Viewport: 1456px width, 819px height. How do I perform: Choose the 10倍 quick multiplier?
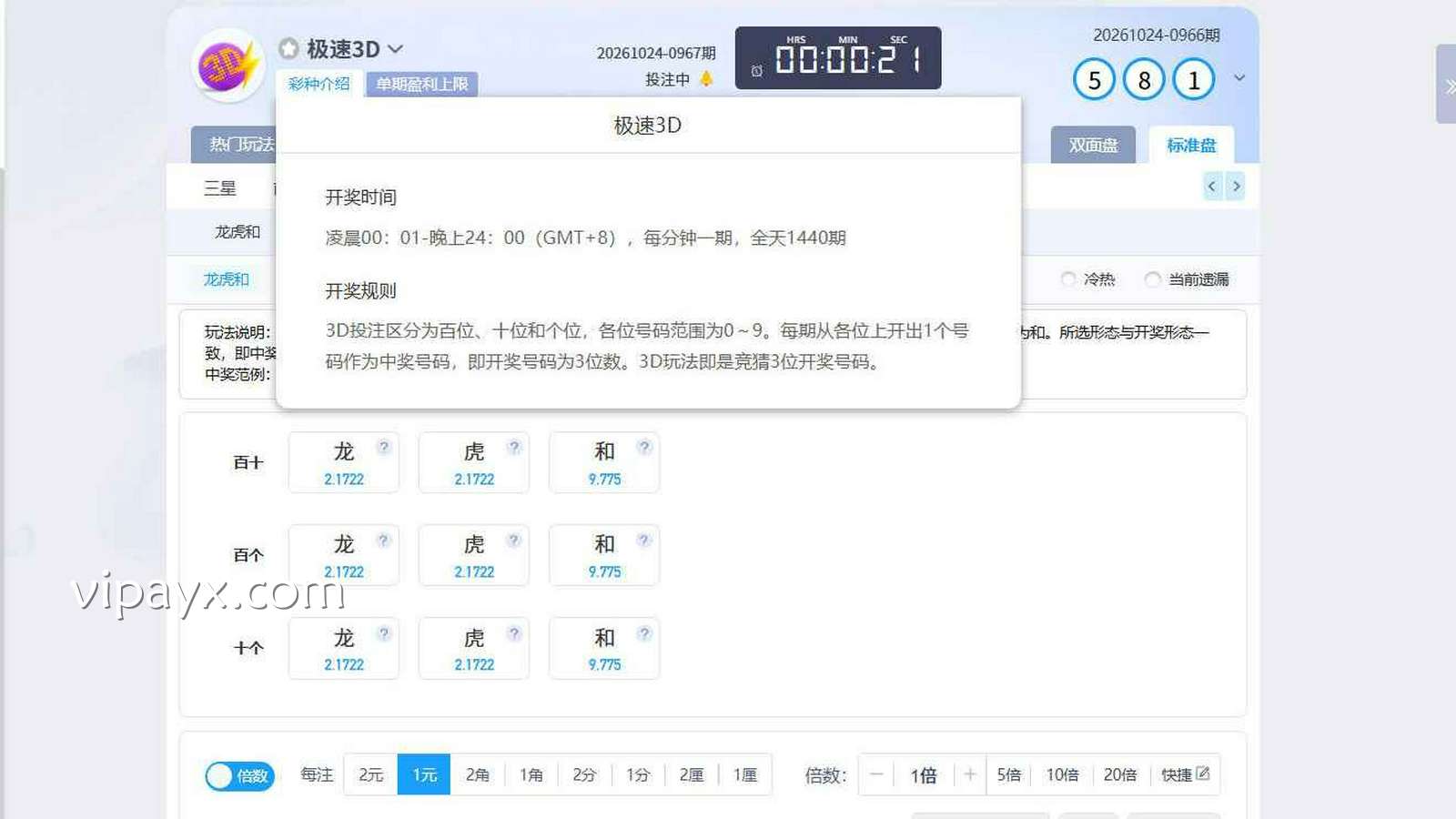point(1062,774)
